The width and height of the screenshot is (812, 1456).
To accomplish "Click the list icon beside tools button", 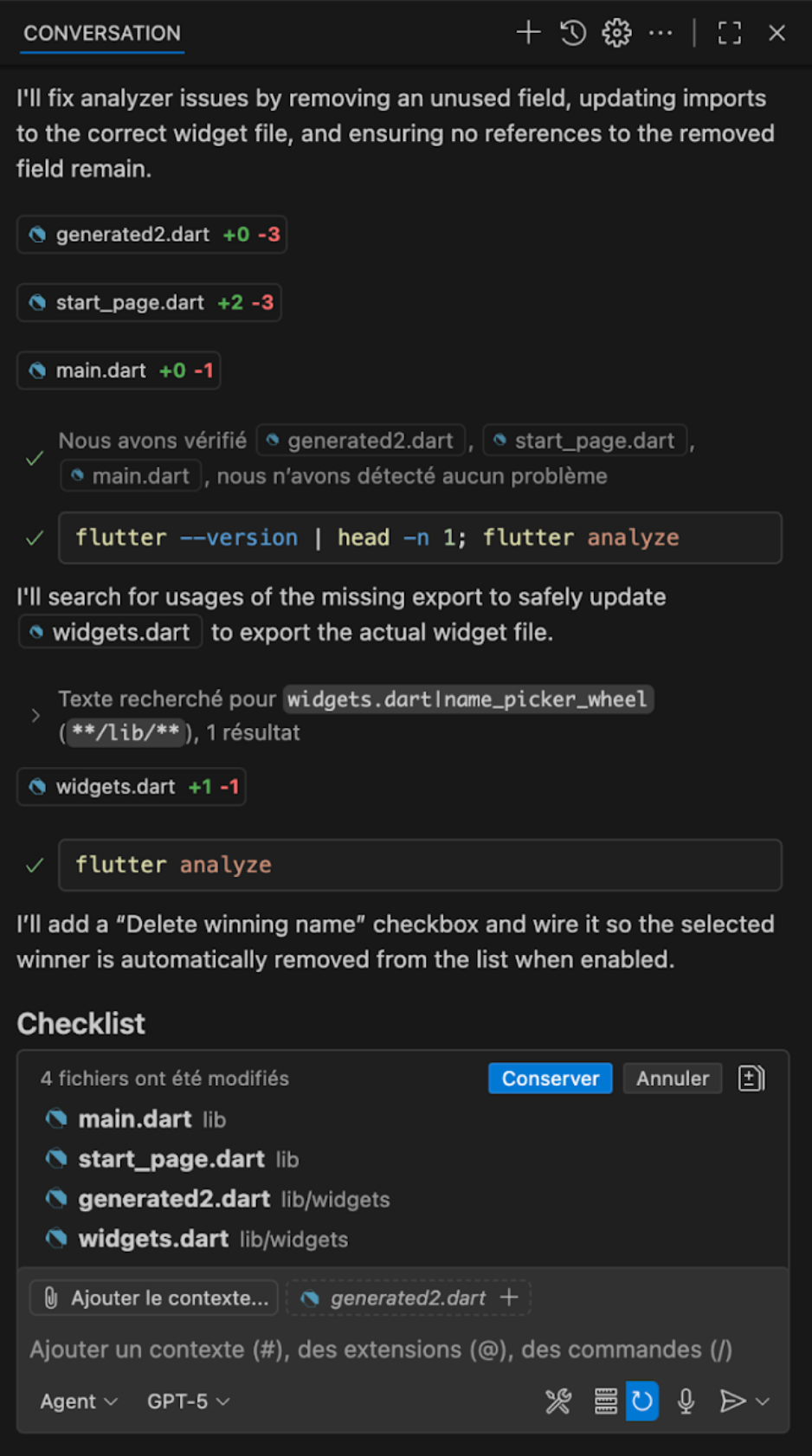I will pos(605,1401).
